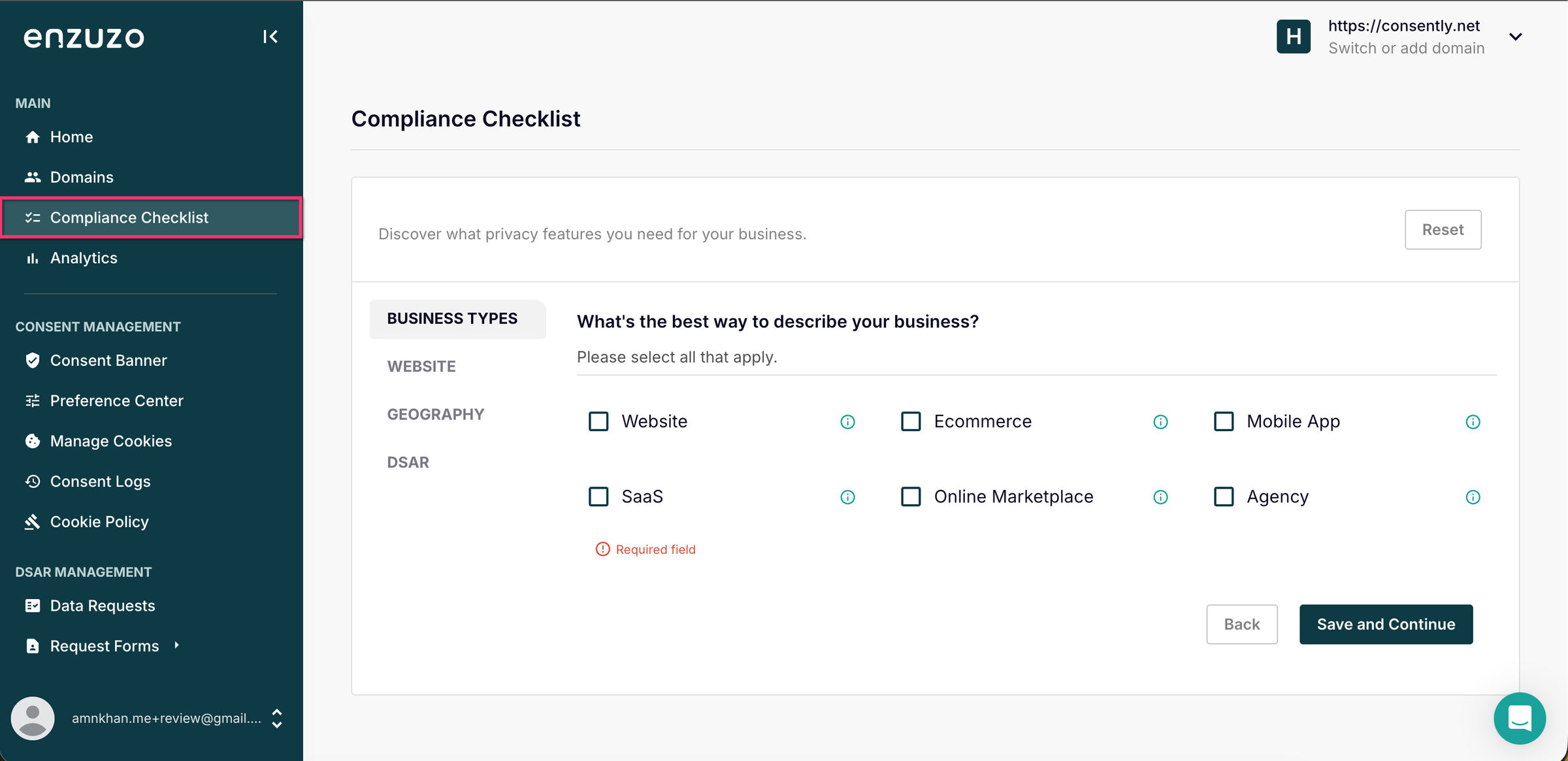Click Save and Continue
1568x761 pixels.
point(1386,624)
